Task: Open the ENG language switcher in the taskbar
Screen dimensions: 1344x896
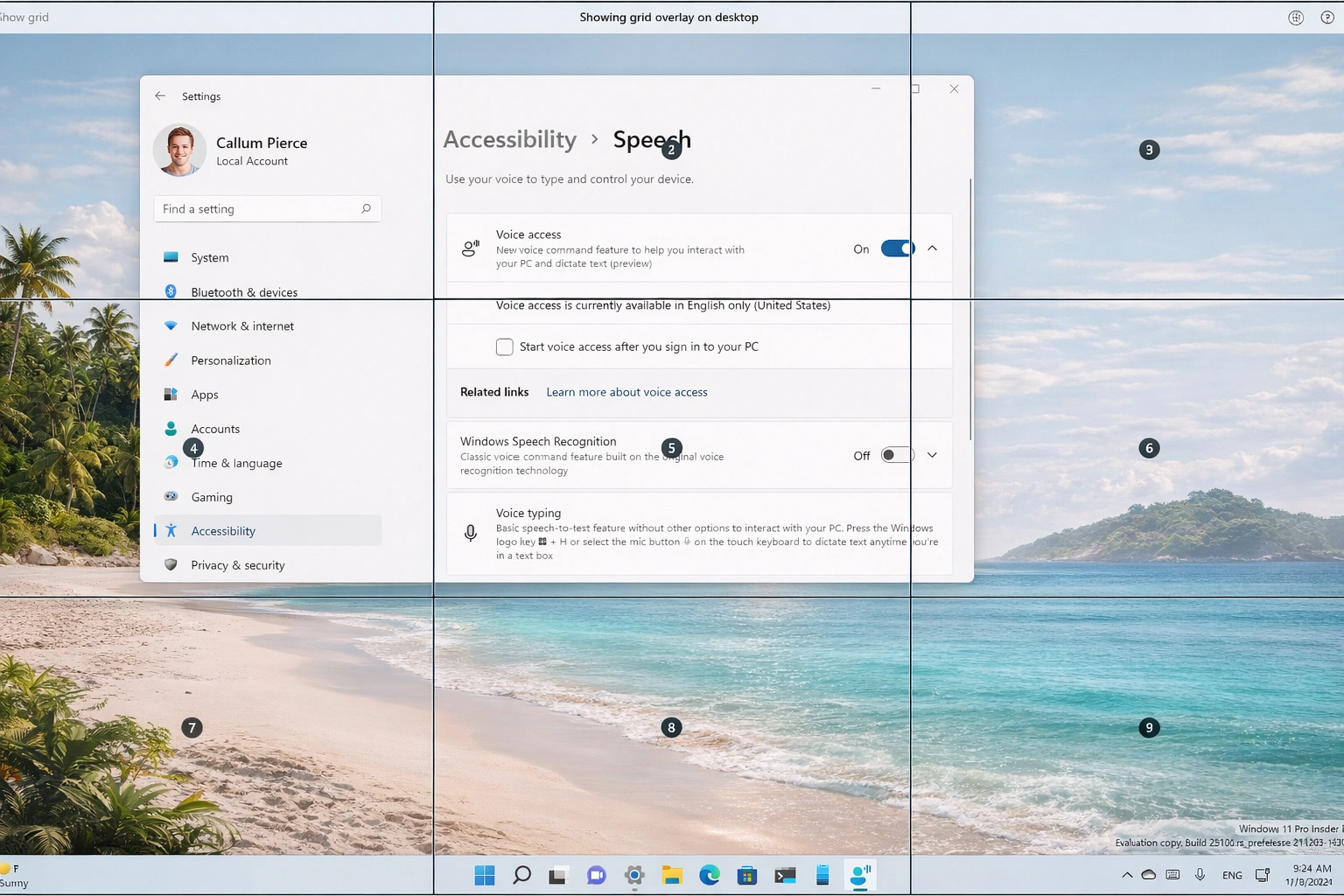Action: [1231, 874]
